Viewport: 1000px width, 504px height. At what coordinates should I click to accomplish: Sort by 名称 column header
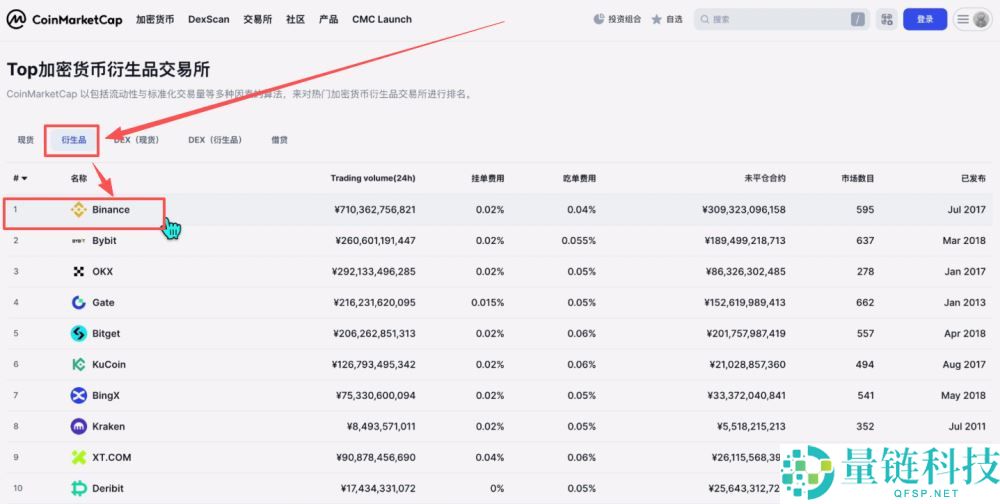[78, 179]
